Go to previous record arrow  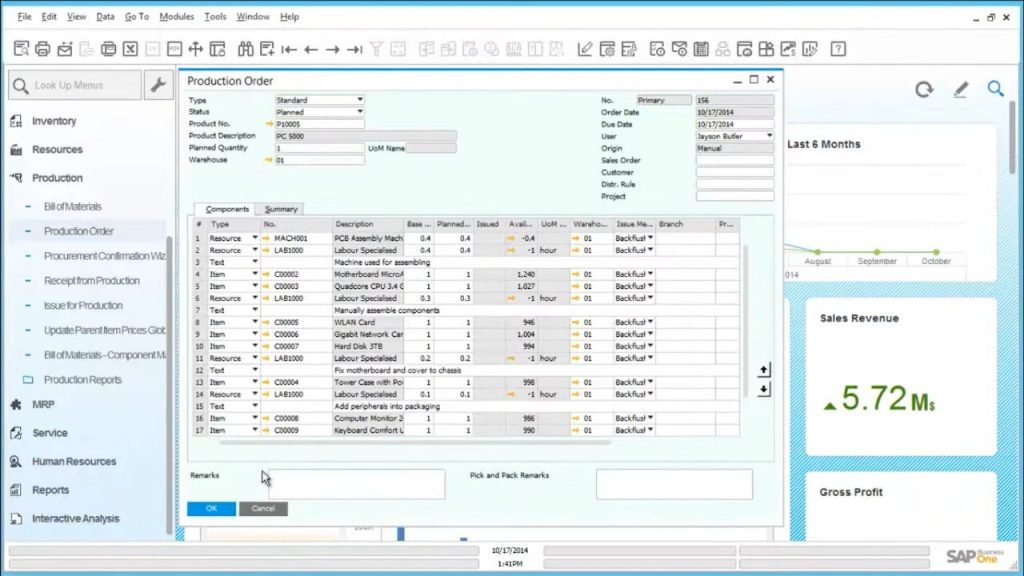pyautogui.click(x=311, y=49)
